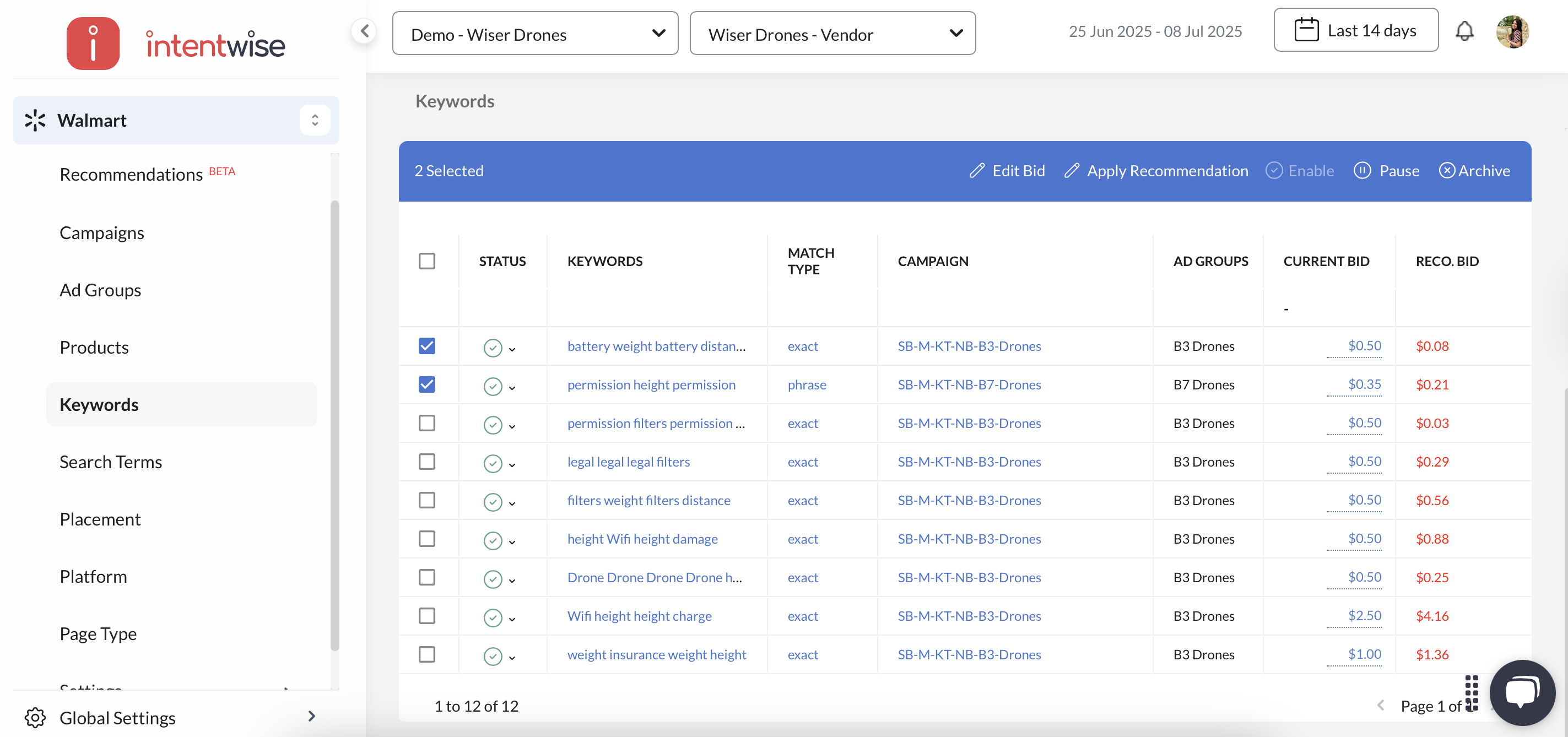1568x737 pixels.
Task: Open status dropdown arrow for legal legal filters row
Action: pyautogui.click(x=512, y=465)
